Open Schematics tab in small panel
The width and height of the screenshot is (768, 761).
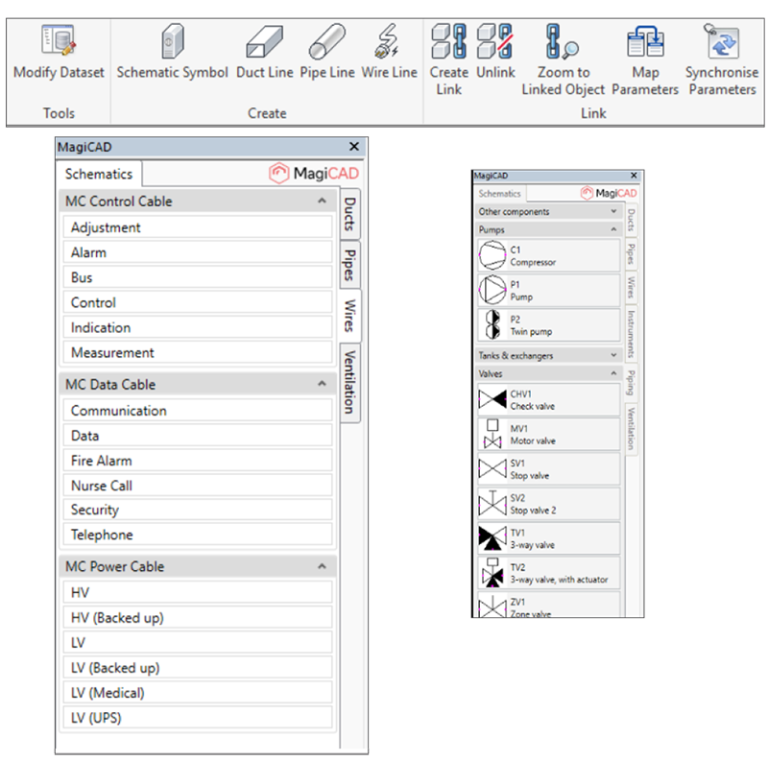click(500, 193)
